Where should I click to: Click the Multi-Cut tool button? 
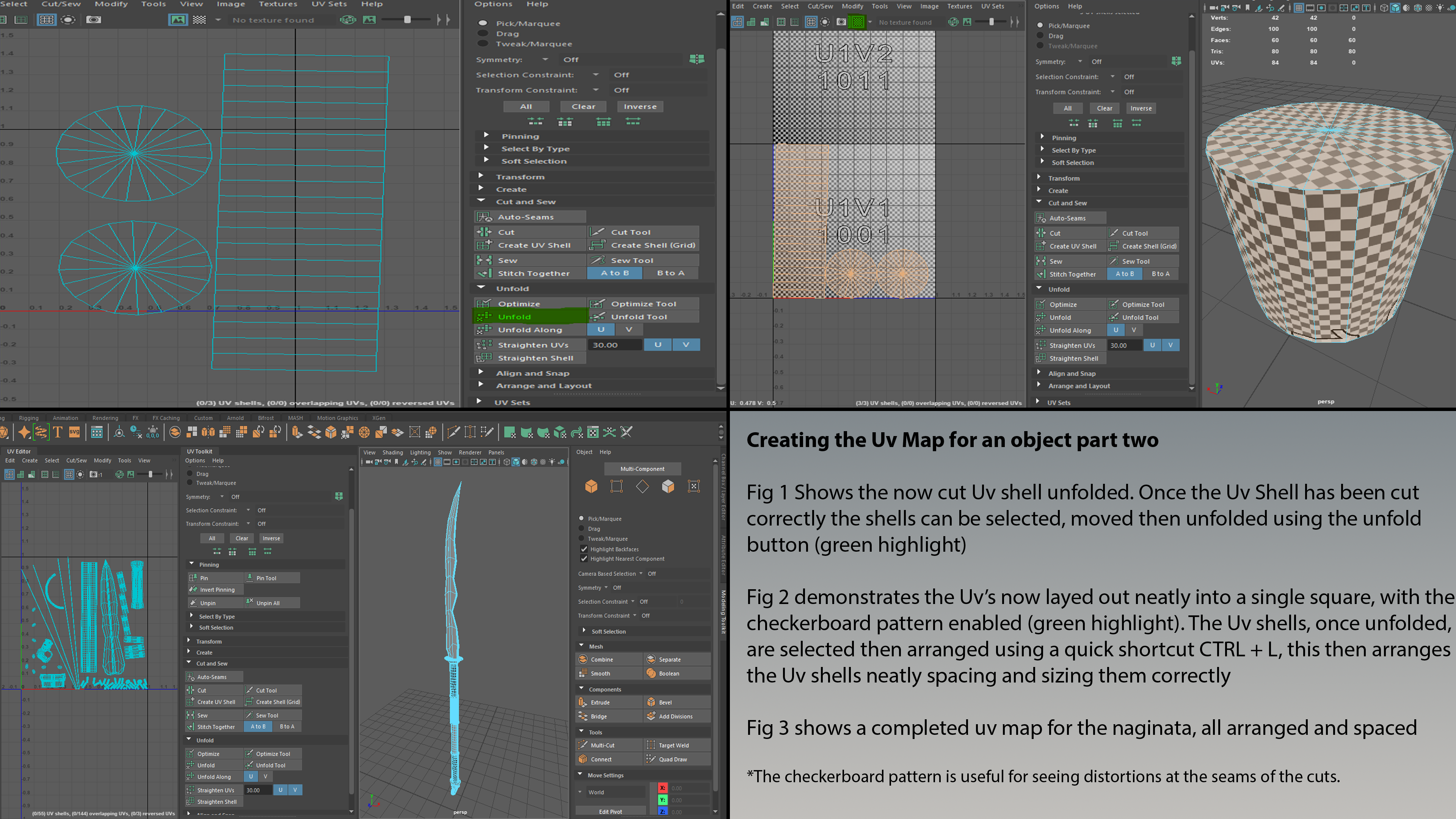pyautogui.click(x=602, y=745)
